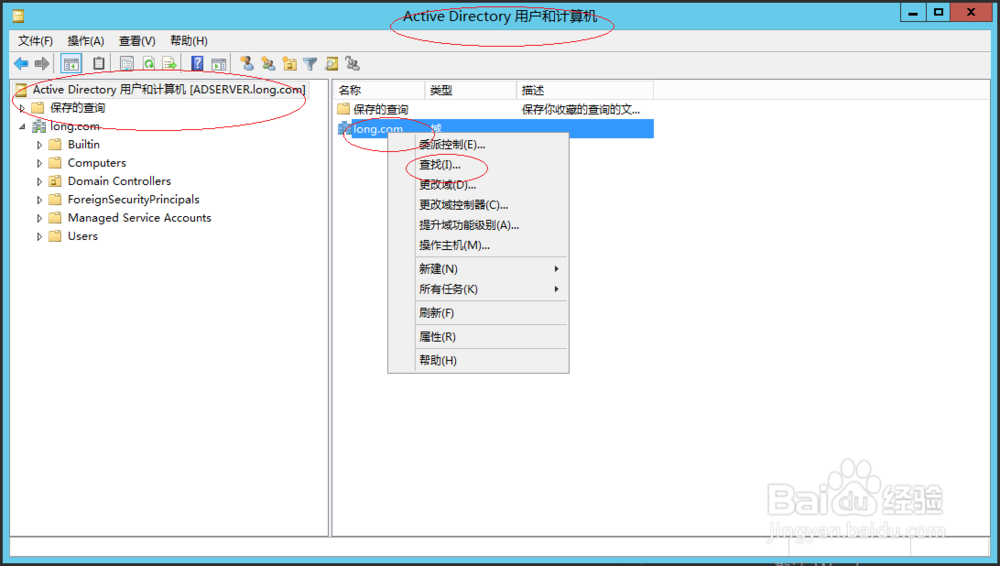Open the 新建(N) submenu

(490, 269)
